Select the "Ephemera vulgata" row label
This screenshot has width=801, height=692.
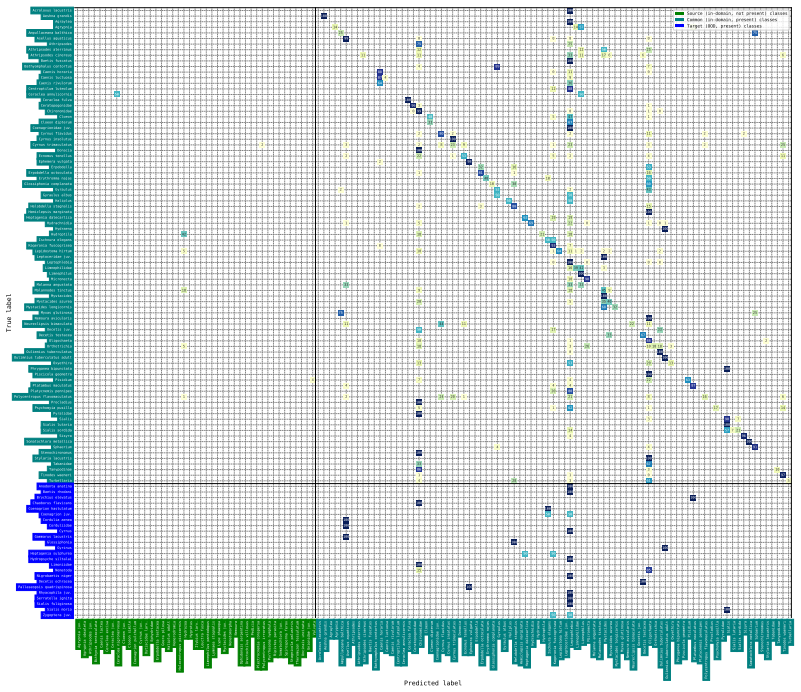[56, 161]
